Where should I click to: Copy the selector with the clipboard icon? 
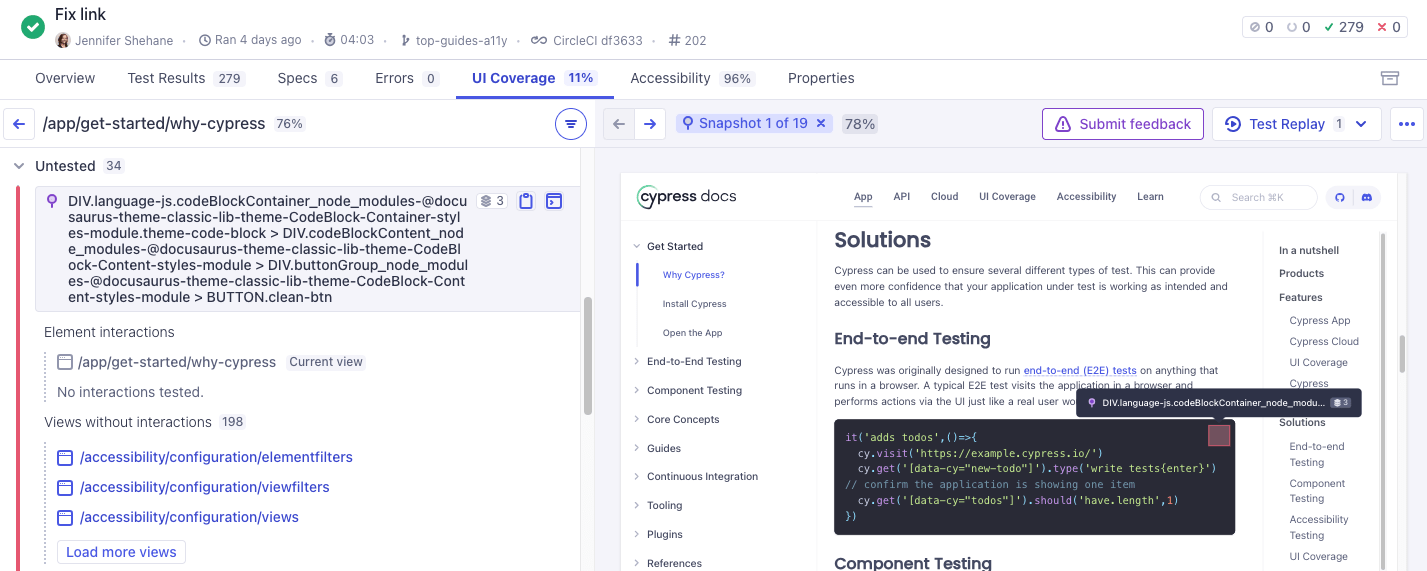pyautogui.click(x=526, y=201)
